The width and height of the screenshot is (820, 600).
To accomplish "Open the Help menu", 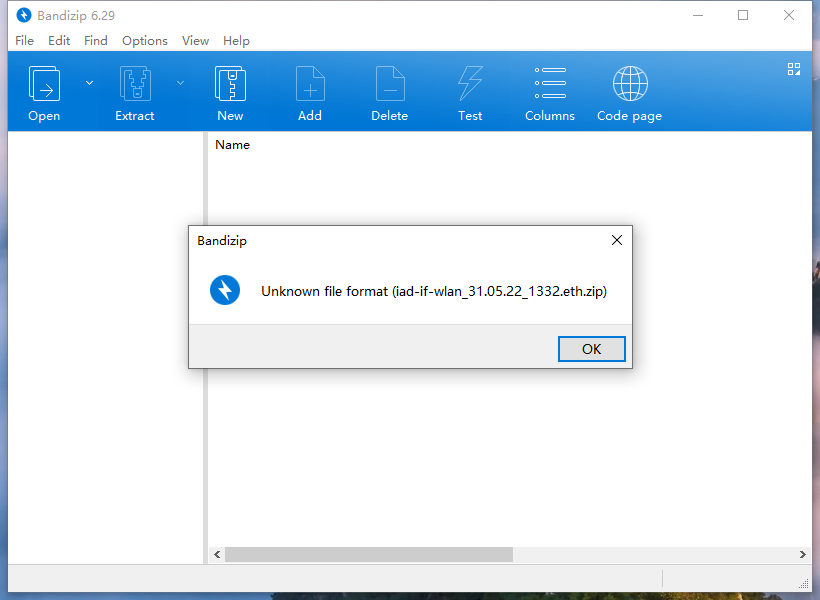I will click(x=236, y=41).
